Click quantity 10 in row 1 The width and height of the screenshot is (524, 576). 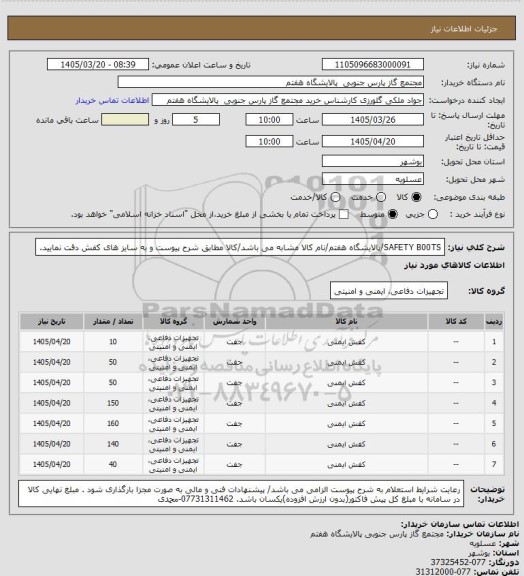(x=113, y=342)
